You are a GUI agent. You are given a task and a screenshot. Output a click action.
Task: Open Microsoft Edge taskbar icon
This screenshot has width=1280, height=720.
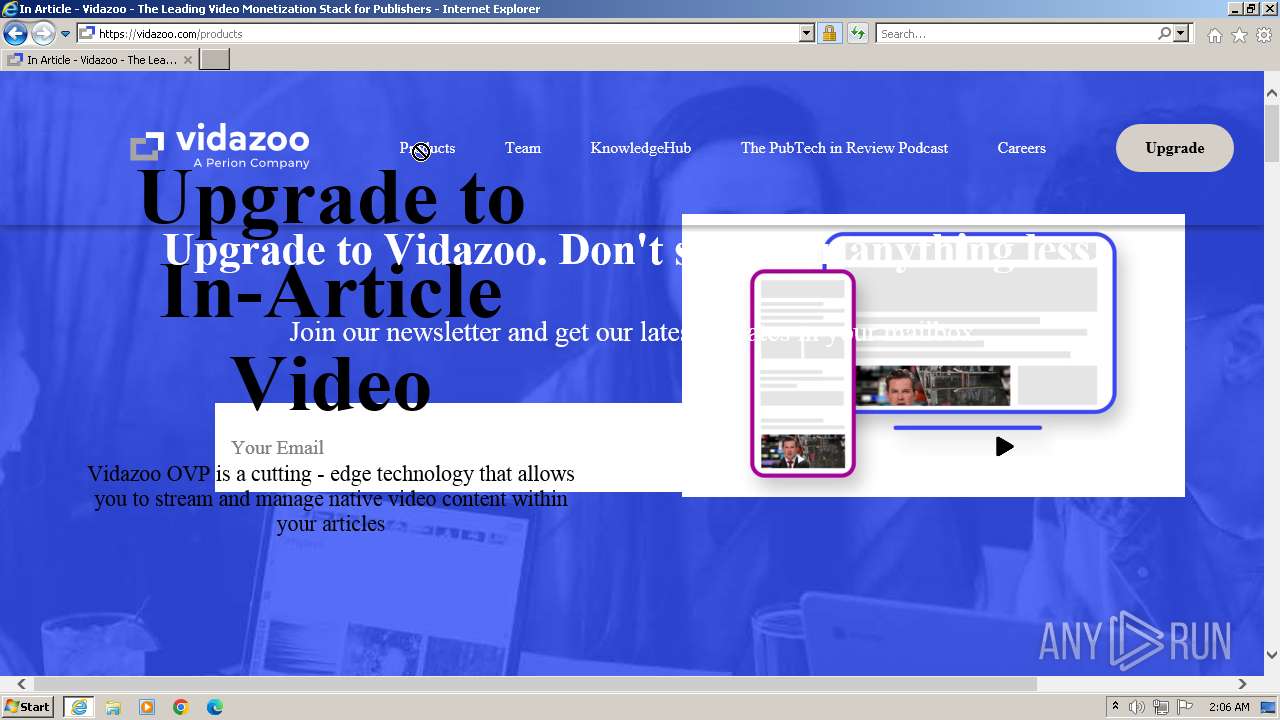tap(215, 707)
